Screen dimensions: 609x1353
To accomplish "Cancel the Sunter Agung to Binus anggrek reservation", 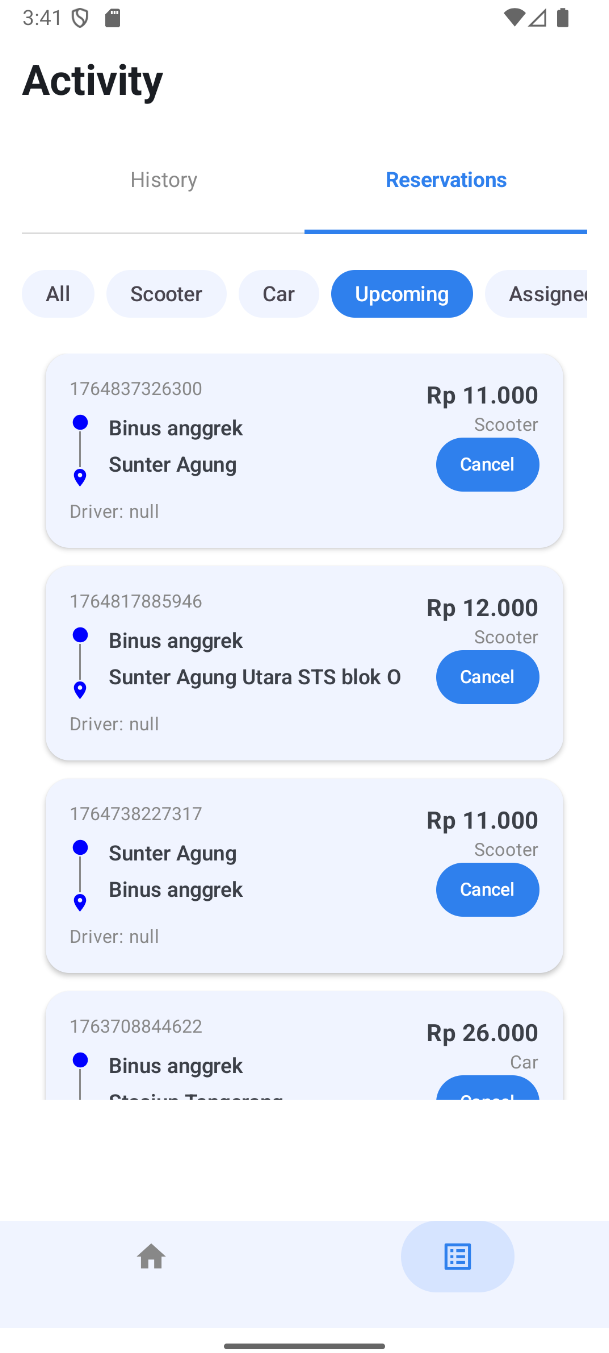I will [487, 889].
